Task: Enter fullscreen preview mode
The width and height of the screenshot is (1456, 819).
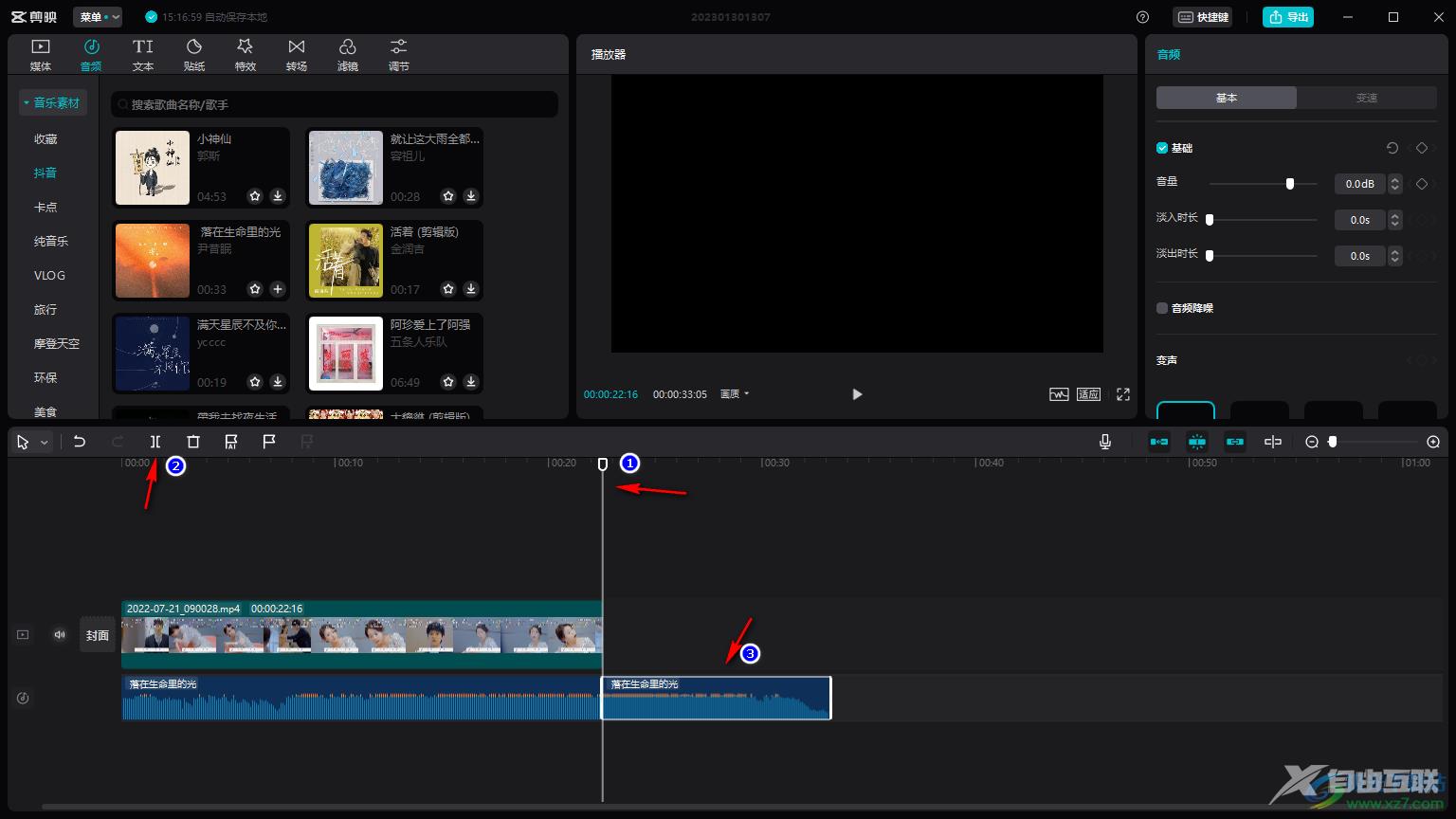Action: point(1123,394)
